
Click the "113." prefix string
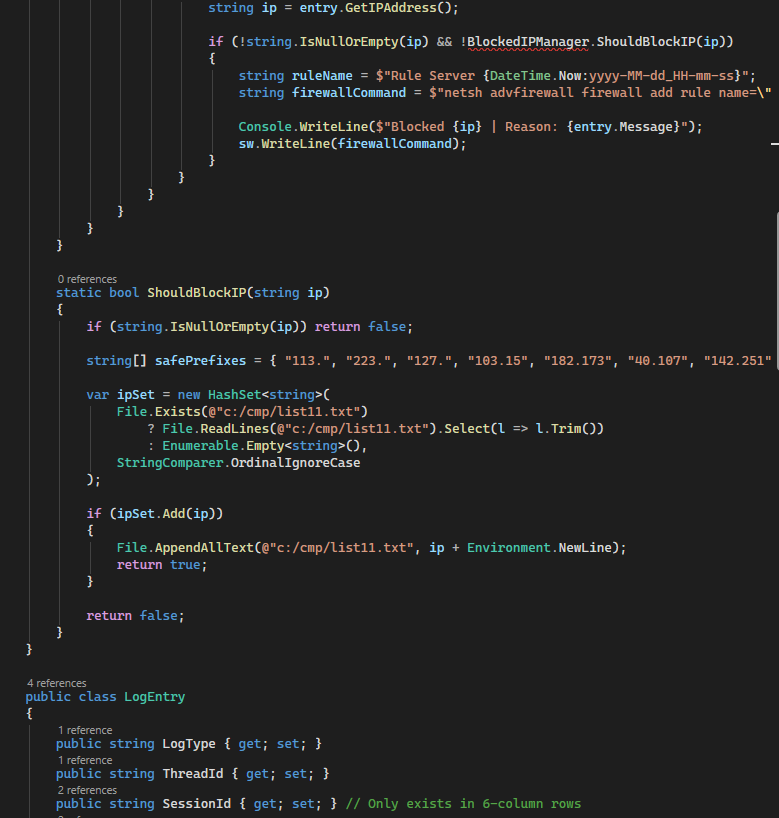click(x=310, y=360)
